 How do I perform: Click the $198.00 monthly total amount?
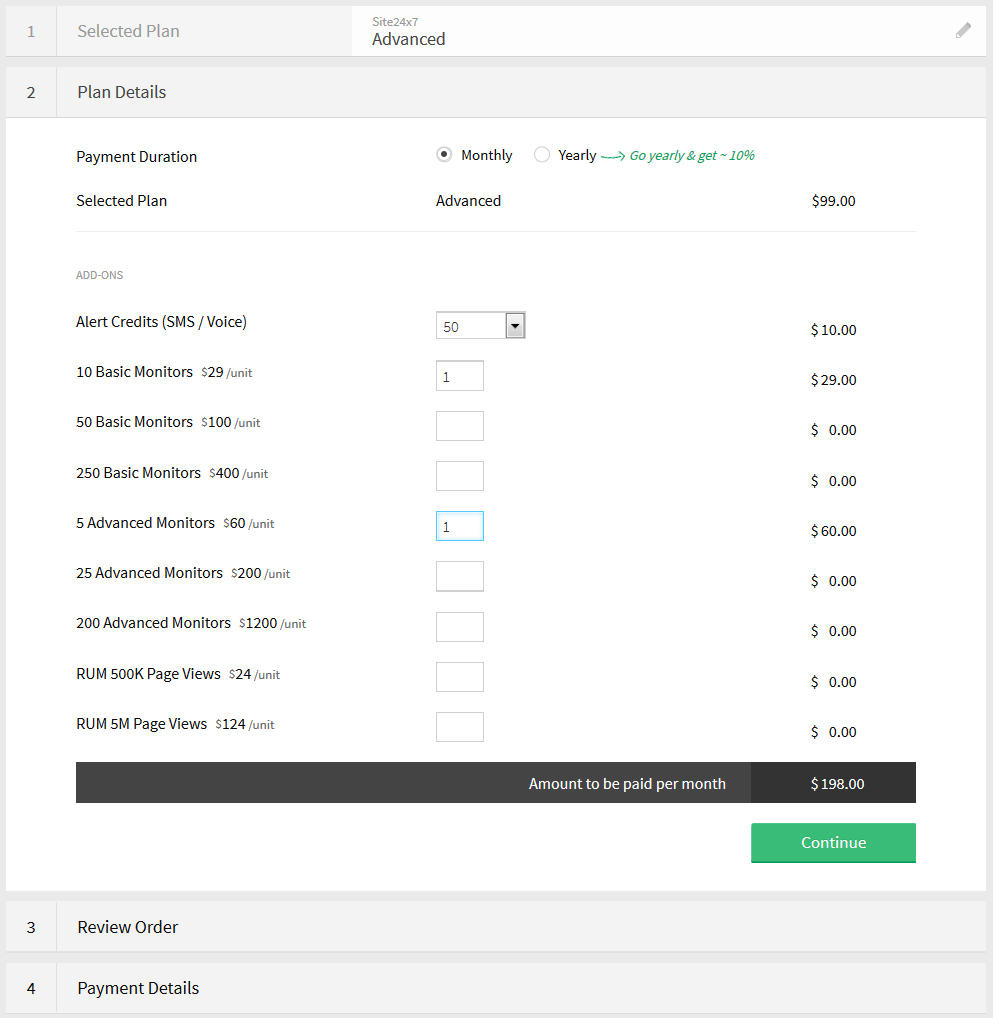(837, 784)
